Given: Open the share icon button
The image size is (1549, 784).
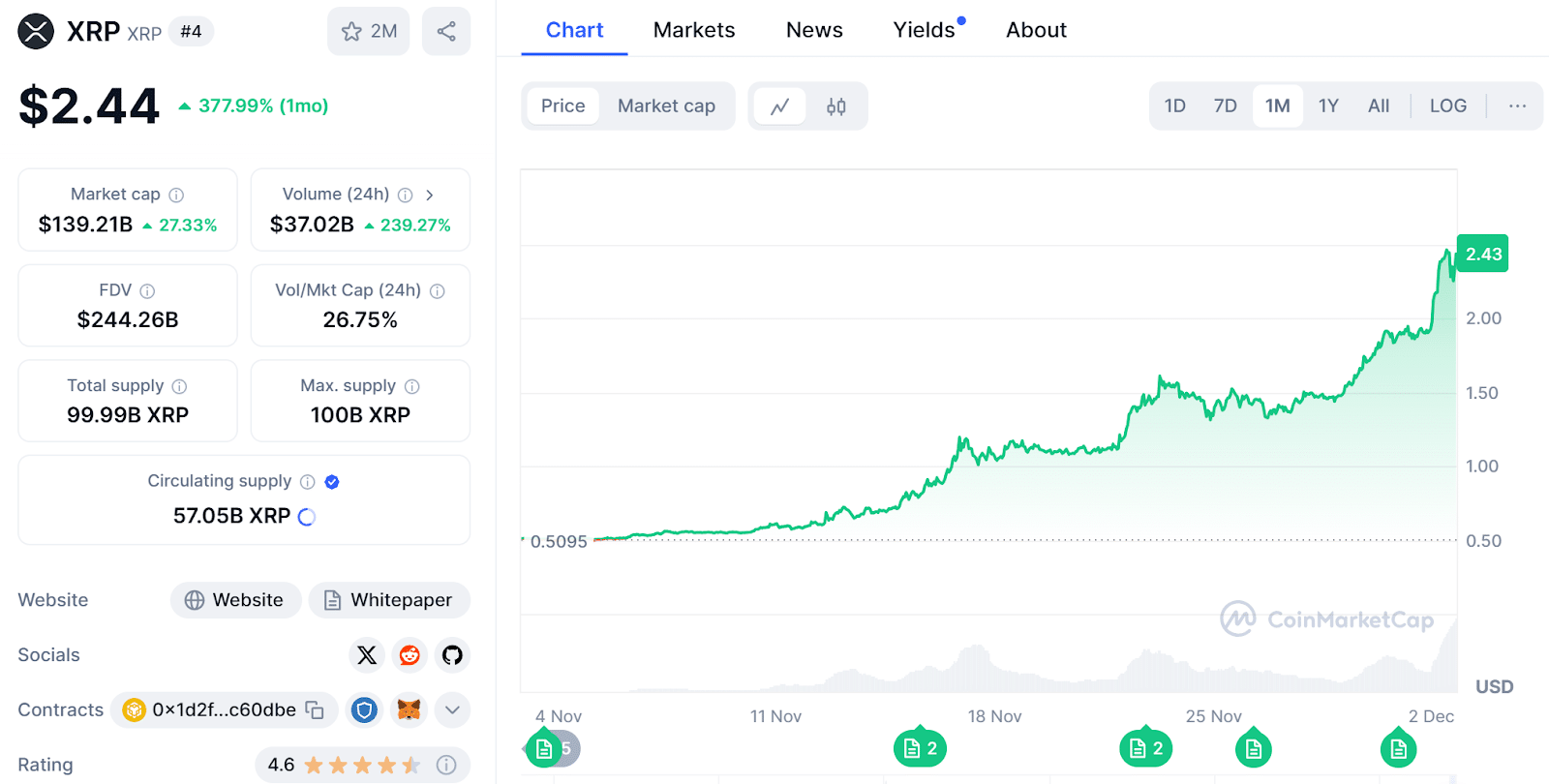Looking at the screenshot, I should pyautogui.click(x=446, y=31).
